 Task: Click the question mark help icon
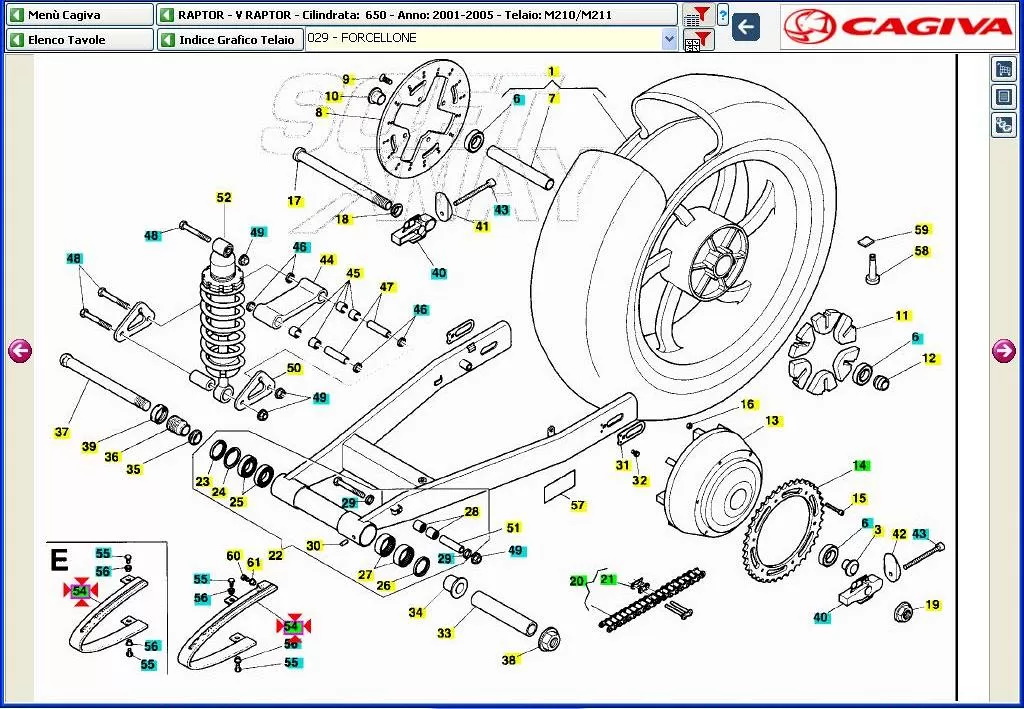click(723, 15)
